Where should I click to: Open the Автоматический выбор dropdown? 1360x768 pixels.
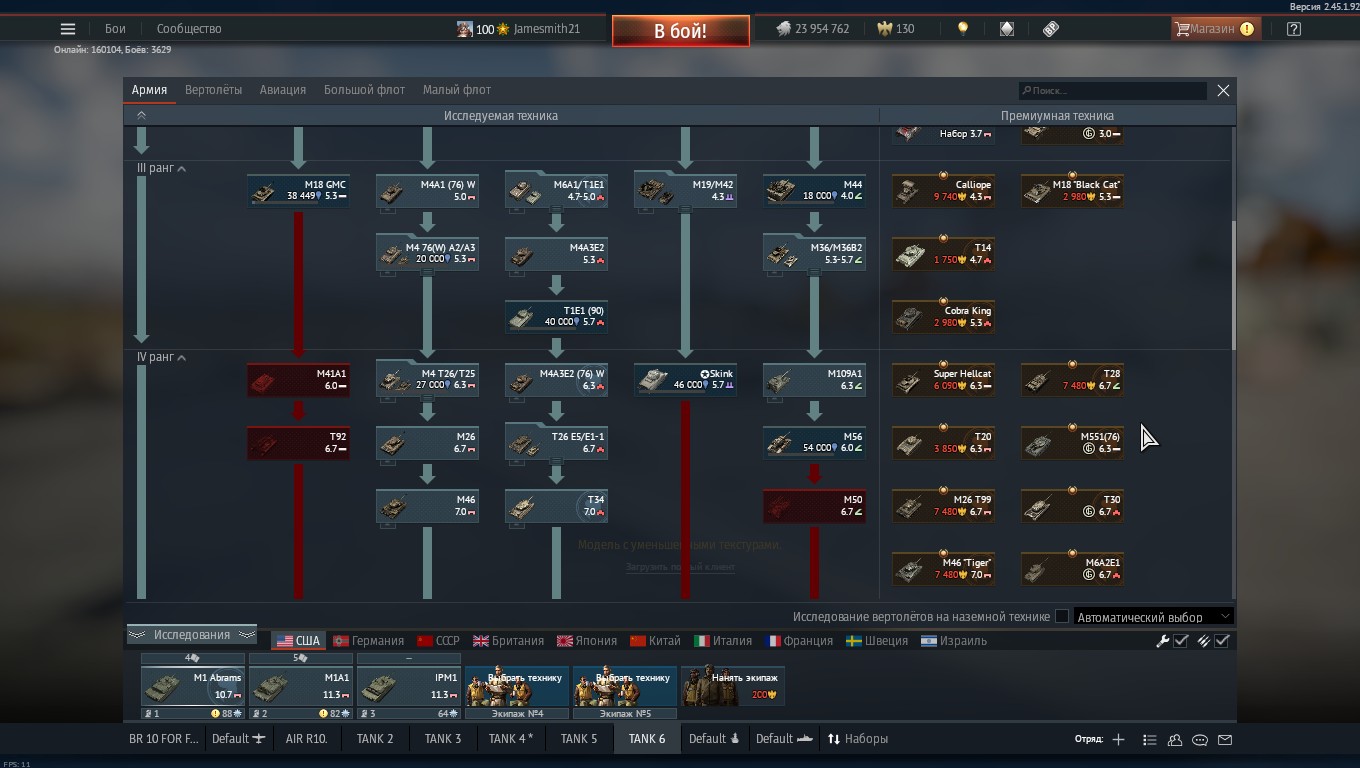(x=1153, y=617)
